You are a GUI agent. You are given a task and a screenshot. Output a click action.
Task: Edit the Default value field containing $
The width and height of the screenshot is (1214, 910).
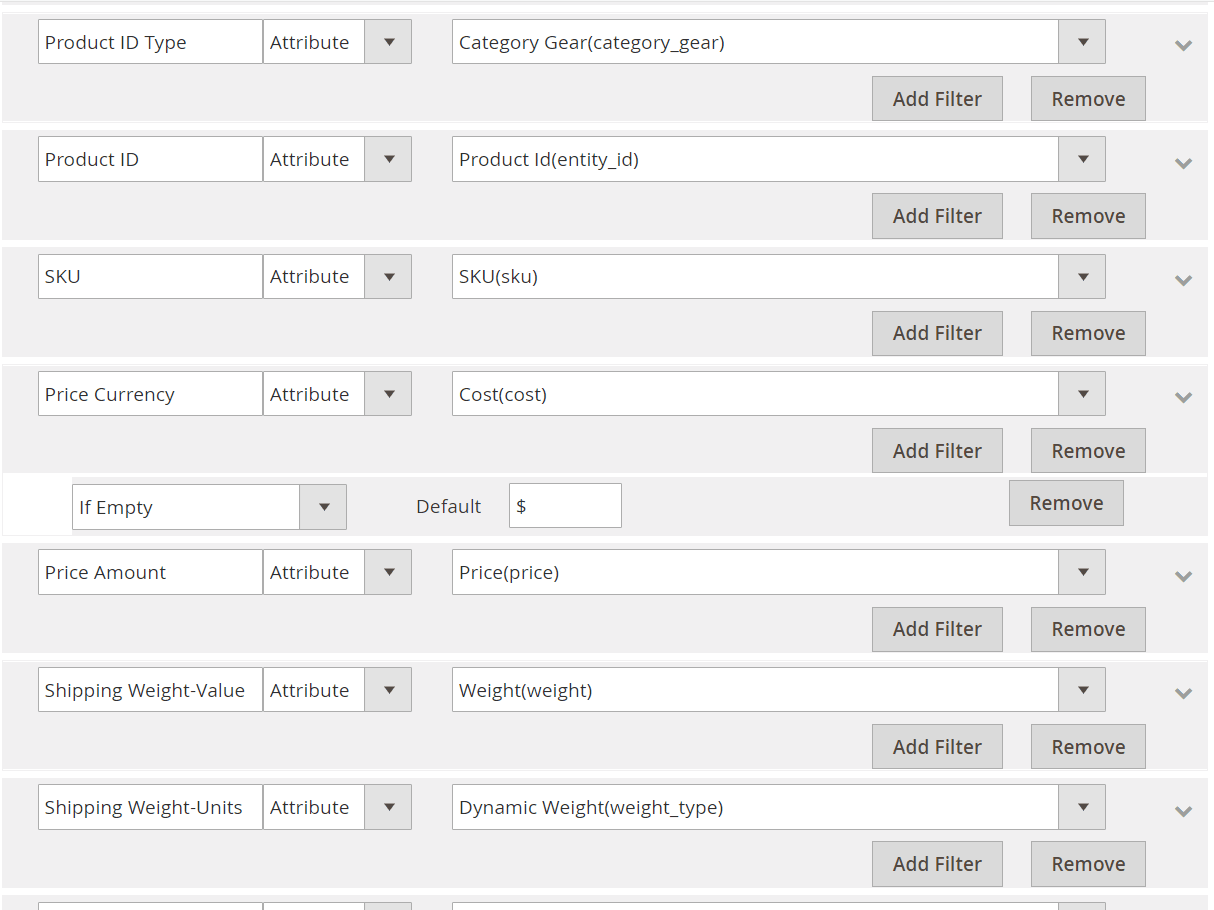[565, 506]
